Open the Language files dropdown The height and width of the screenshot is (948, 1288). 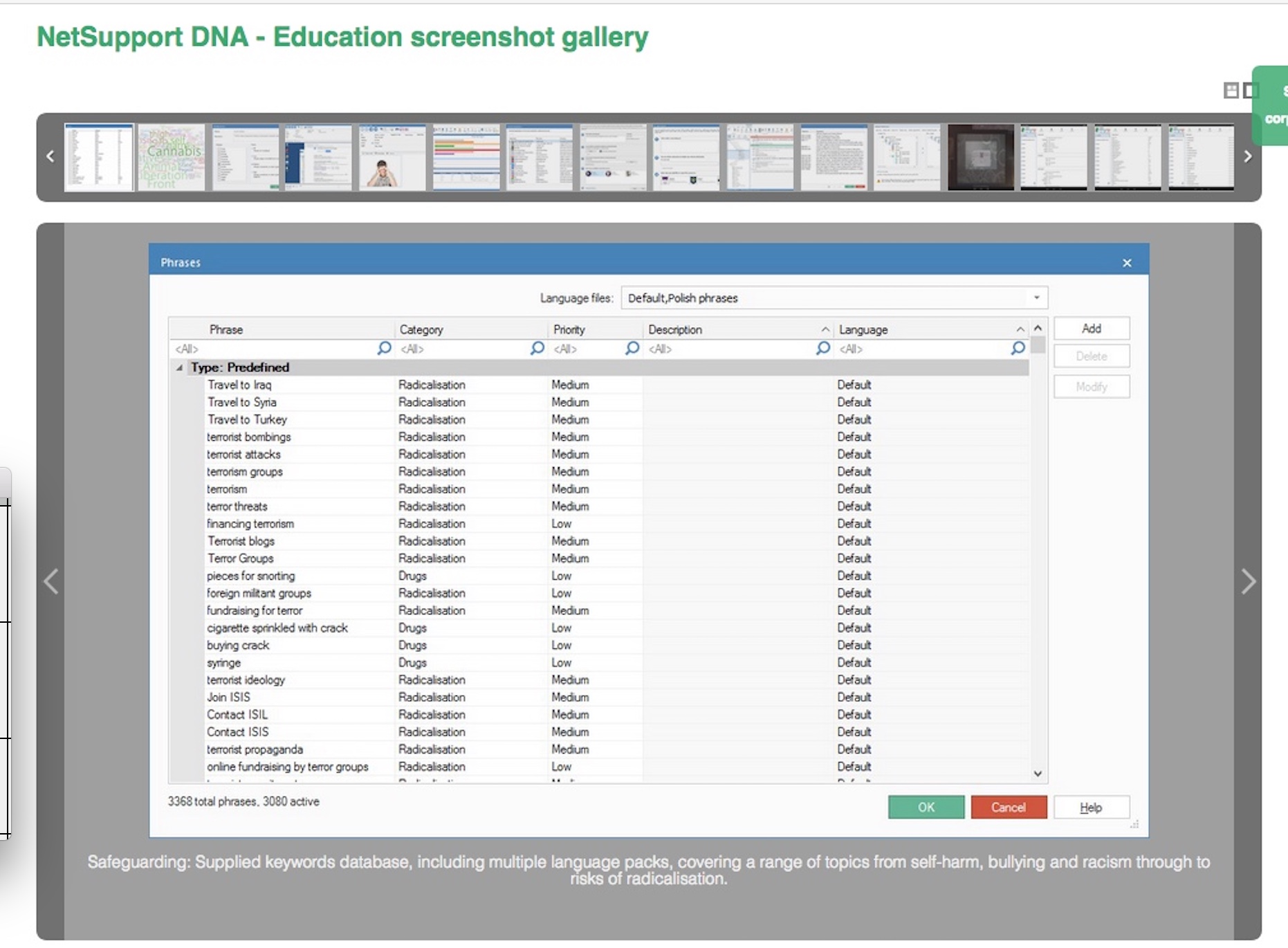pyautogui.click(x=1036, y=298)
